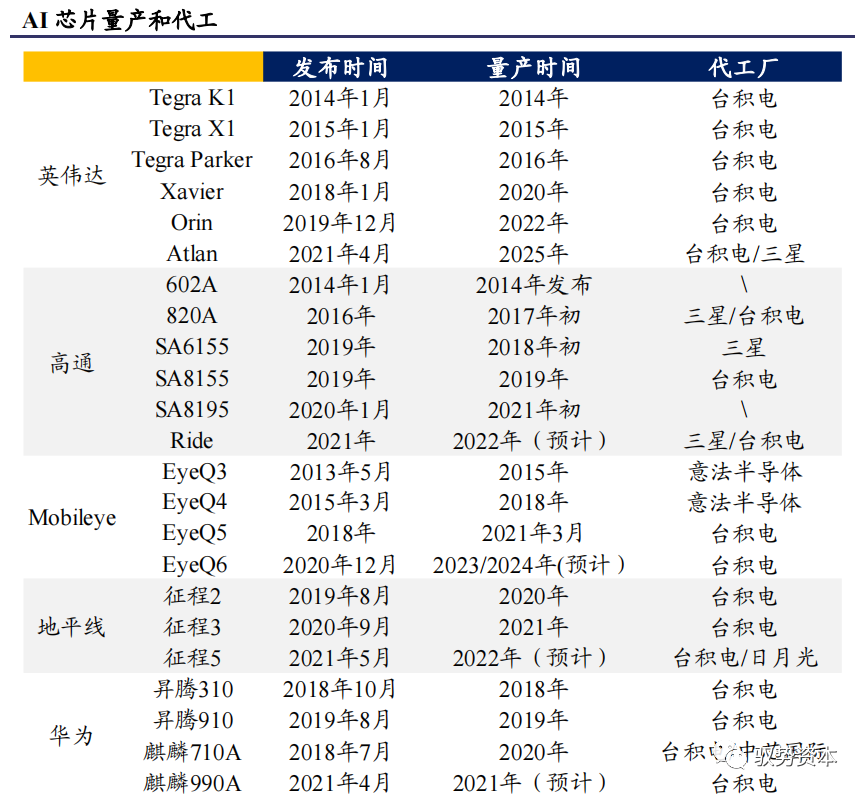The height and width of the screenshot is (794, 865).
Task: Click the '2021年5月' date for 征程5
Action: 340,658
